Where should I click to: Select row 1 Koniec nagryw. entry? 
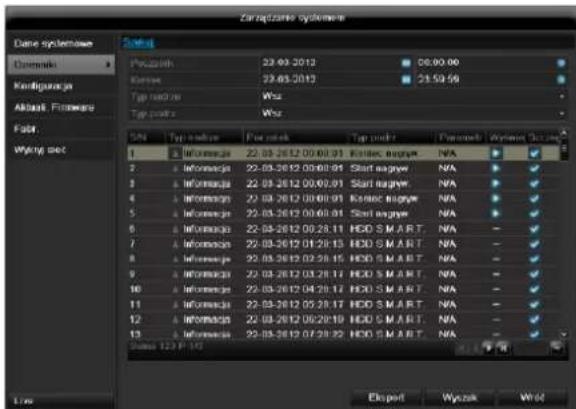point(344,153)
